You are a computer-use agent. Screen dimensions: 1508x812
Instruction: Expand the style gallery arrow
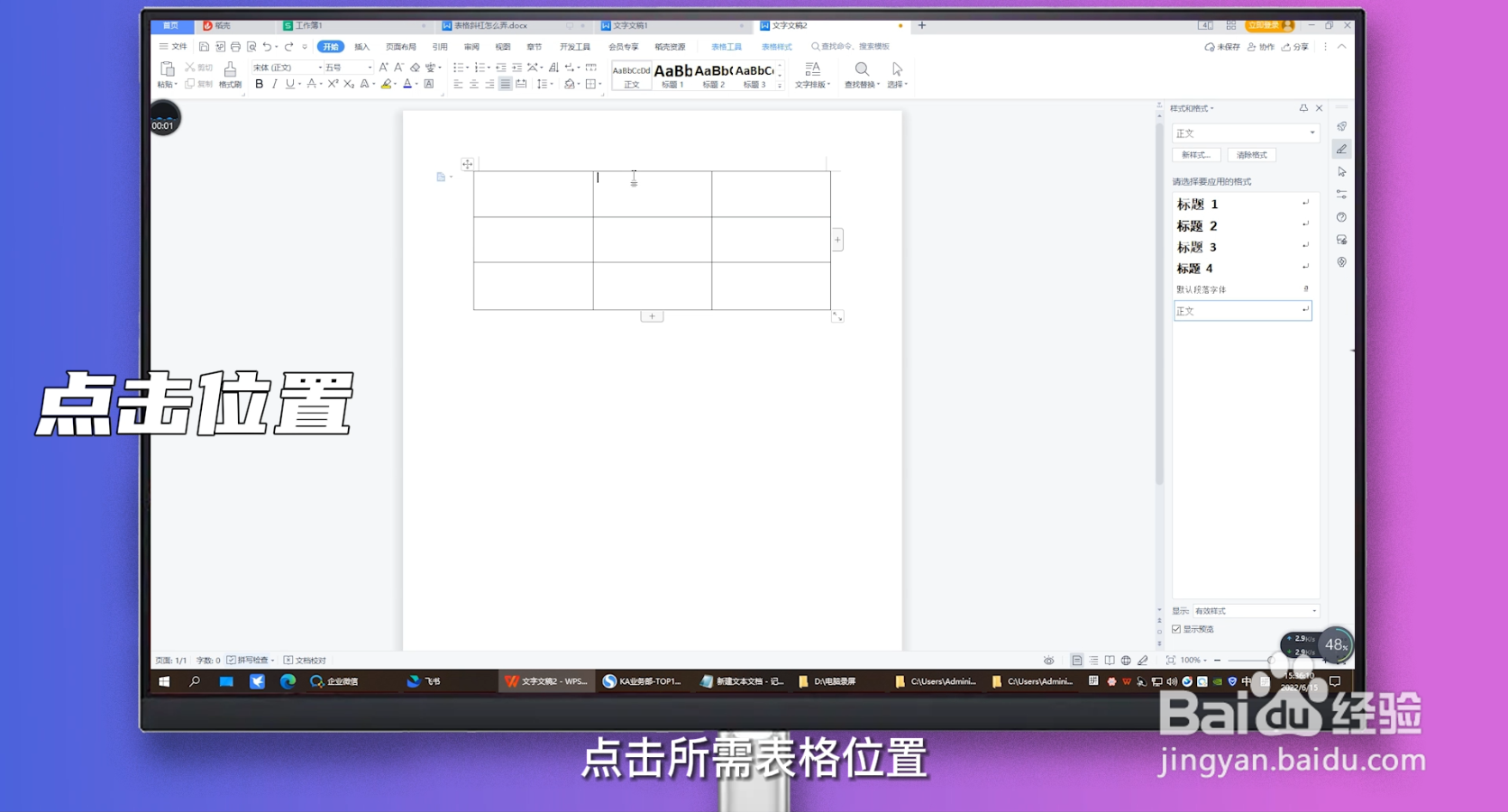(x=780, y=86)
